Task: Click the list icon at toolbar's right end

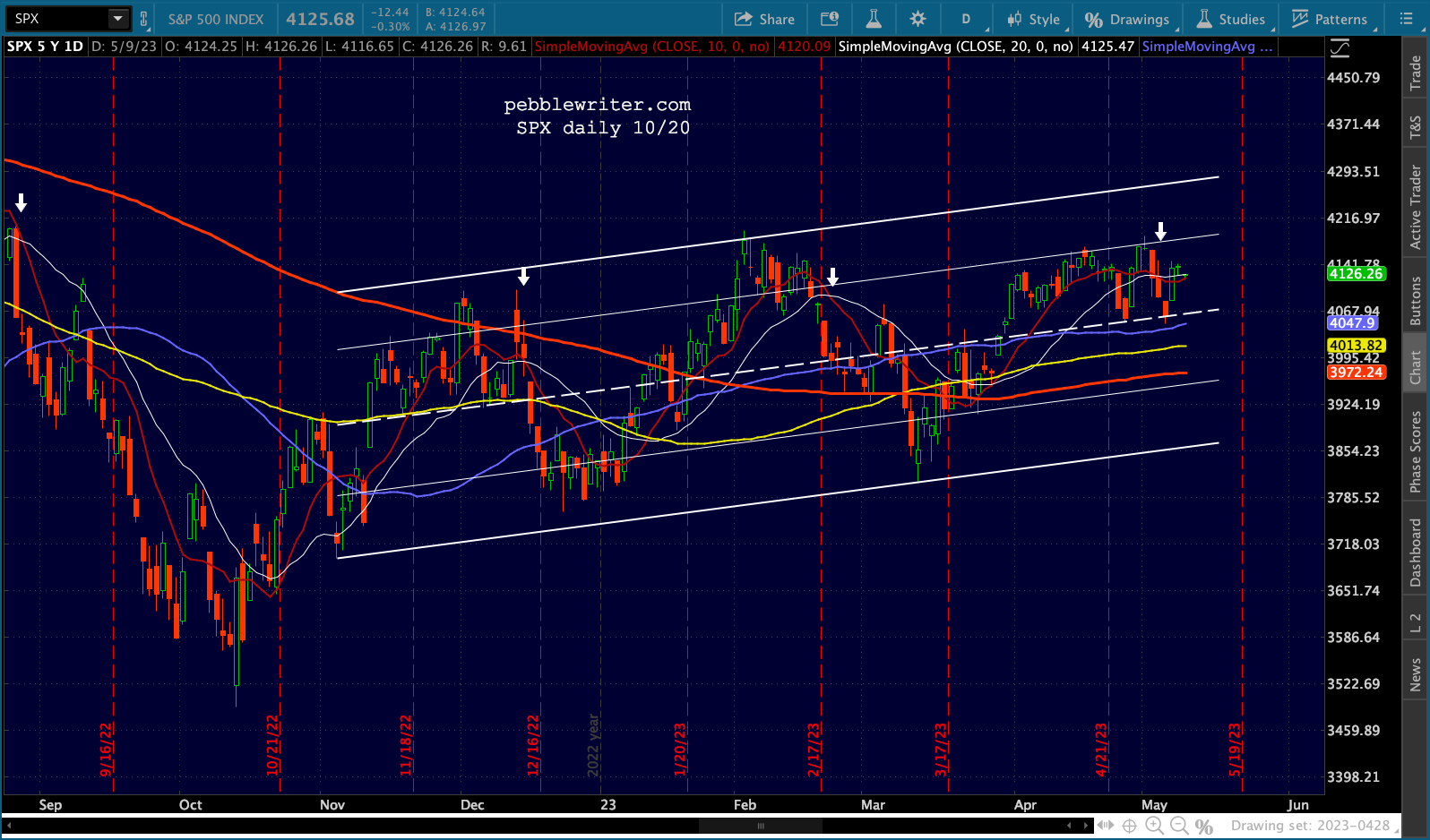Action: pos(1406,19)
